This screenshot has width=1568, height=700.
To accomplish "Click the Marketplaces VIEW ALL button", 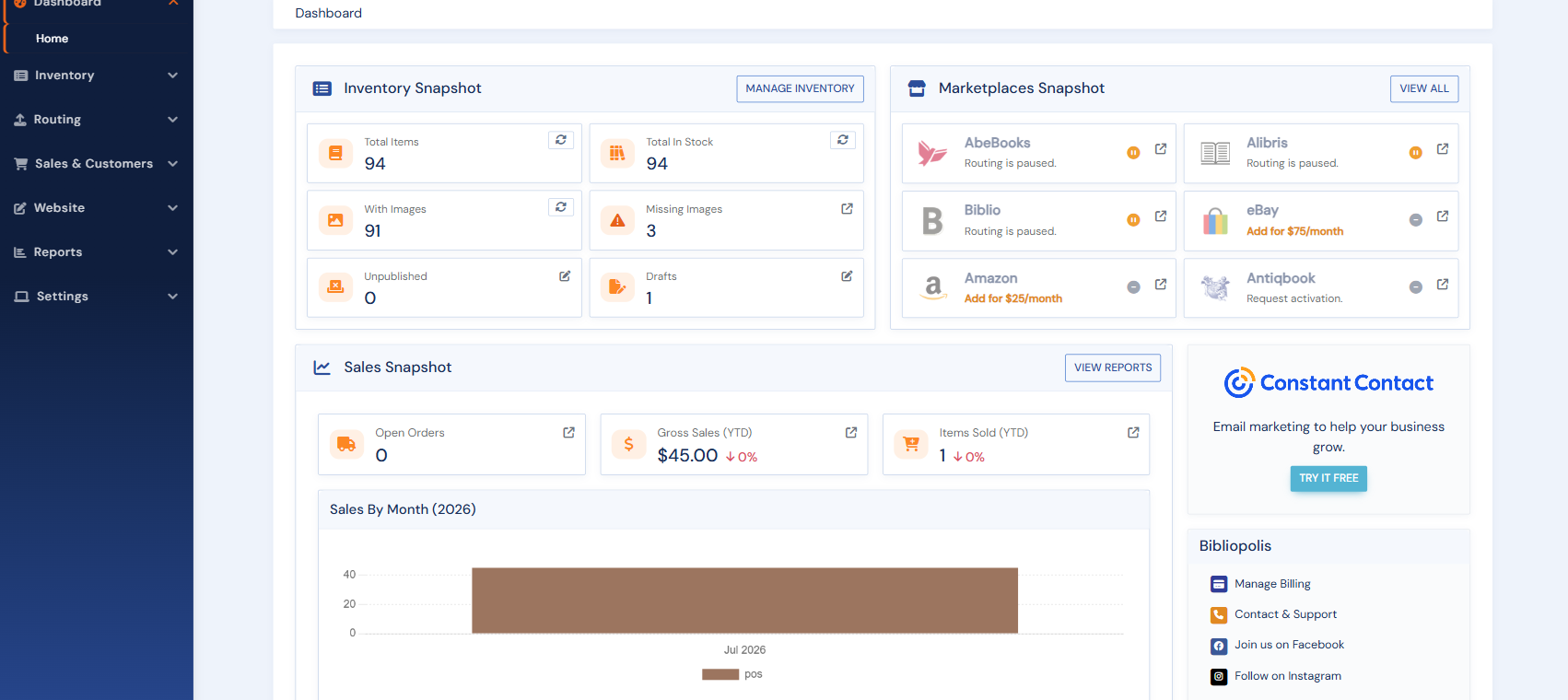I will point(1424,88).
